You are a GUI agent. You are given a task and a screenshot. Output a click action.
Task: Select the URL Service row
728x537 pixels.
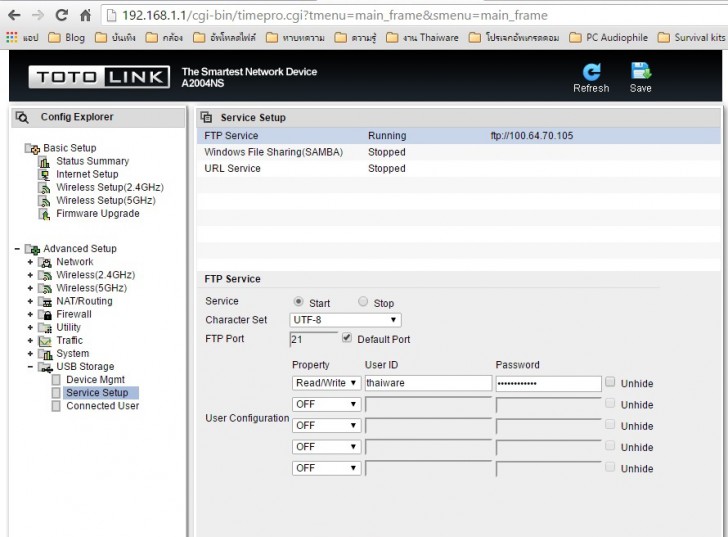click(459, 168)
